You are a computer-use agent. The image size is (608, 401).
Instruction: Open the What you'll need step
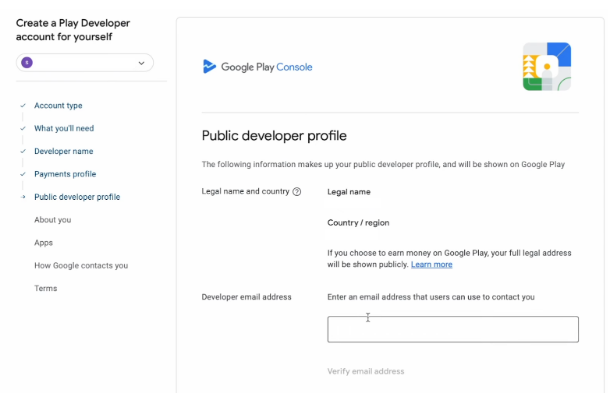(x=64, y=128)
